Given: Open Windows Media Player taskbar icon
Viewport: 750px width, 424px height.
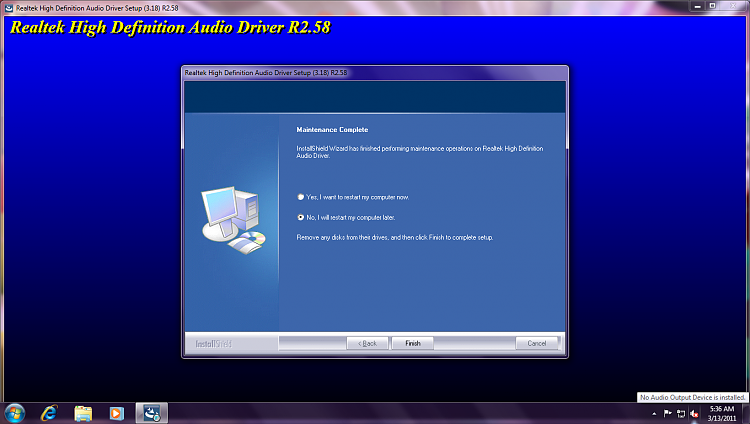Looking at the screenshot, I should [x=117, y=413].
